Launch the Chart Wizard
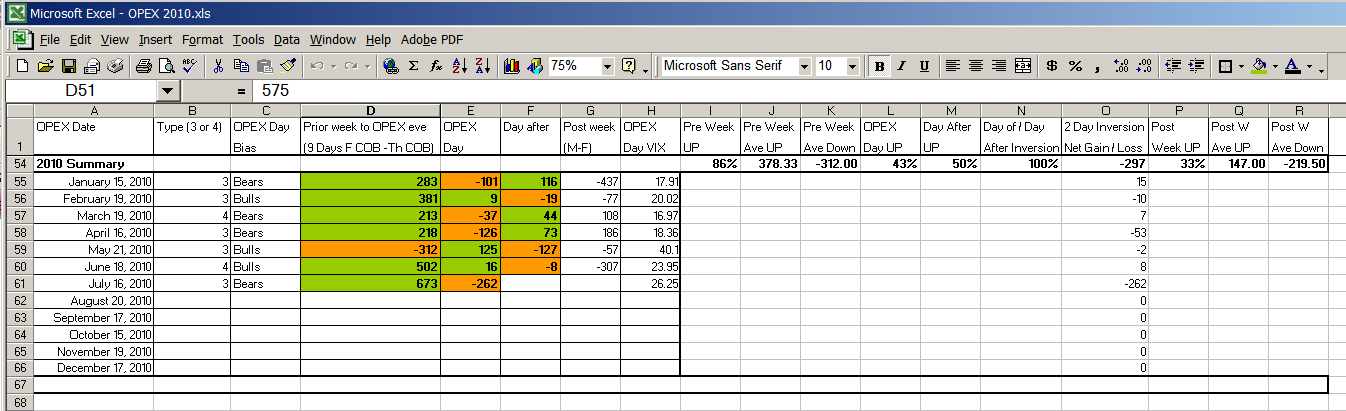 point(512,66)
